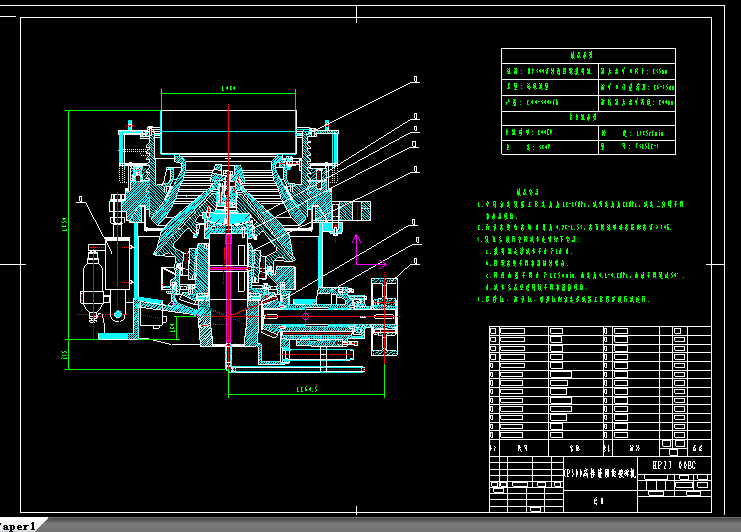Click the lowest part-number leader balloon
This screenshot has width=741, height=532.
click(416, 263)
